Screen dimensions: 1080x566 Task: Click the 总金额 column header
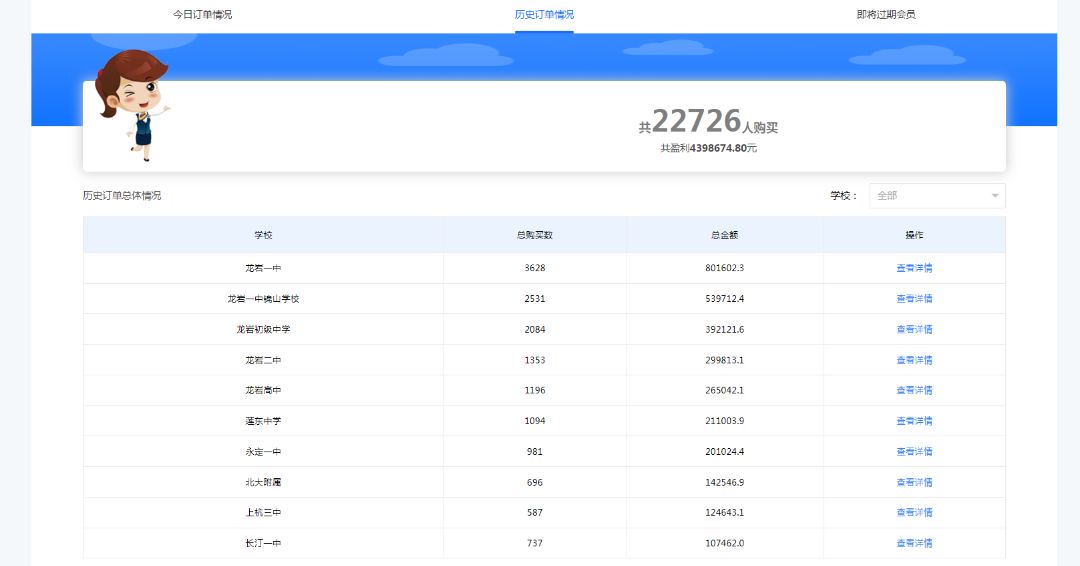point(724,235)
